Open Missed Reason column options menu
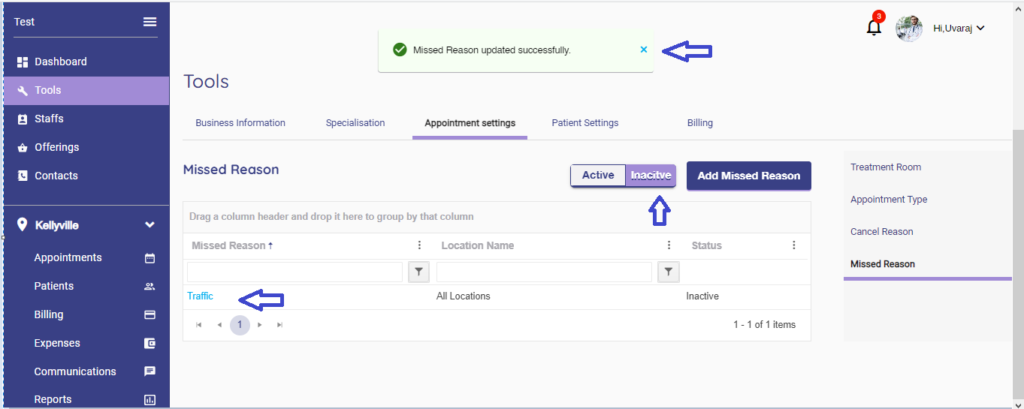Screen dimensions: 1024x409 tap(419, 245)
